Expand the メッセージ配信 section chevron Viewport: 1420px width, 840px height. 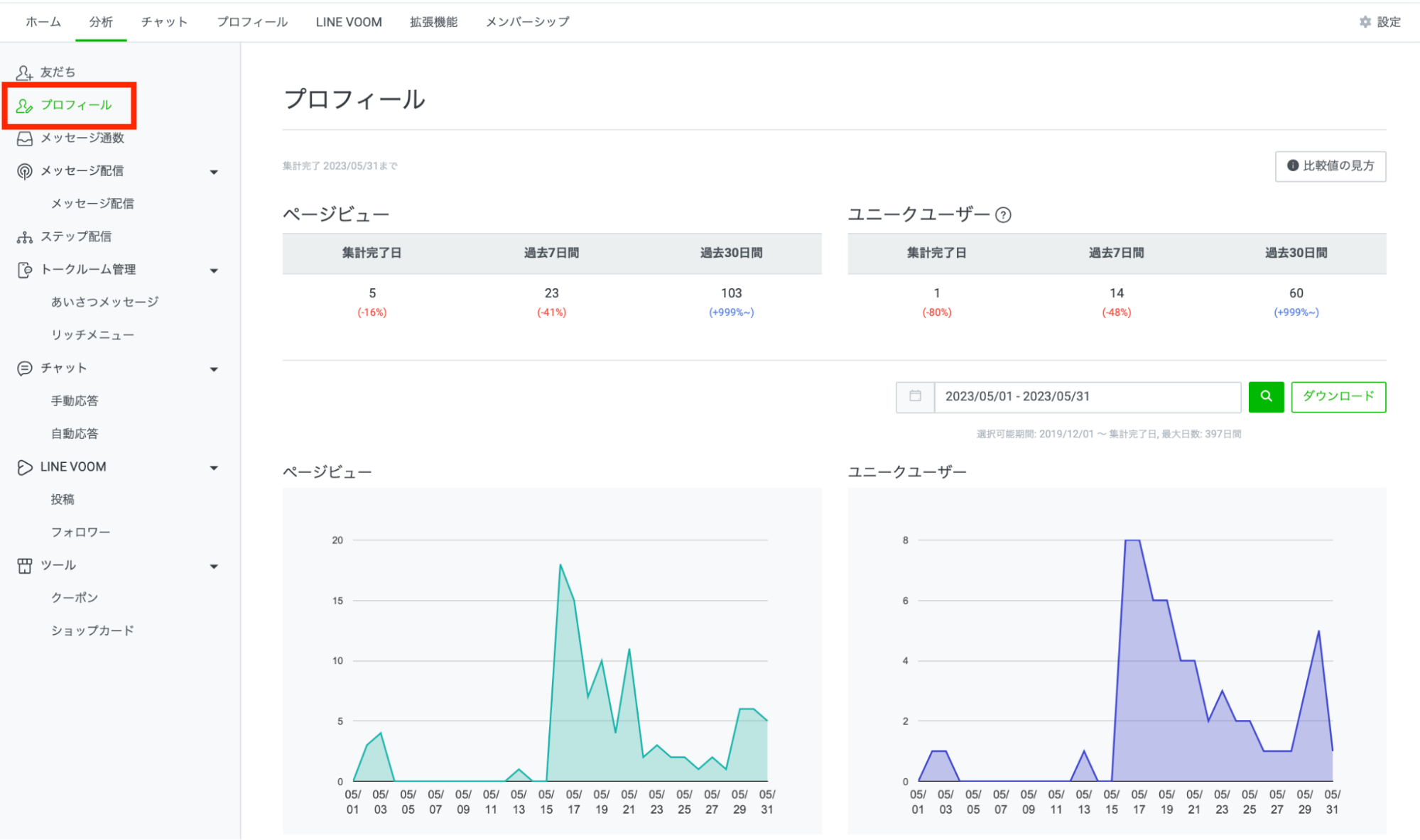coord(213,171)
